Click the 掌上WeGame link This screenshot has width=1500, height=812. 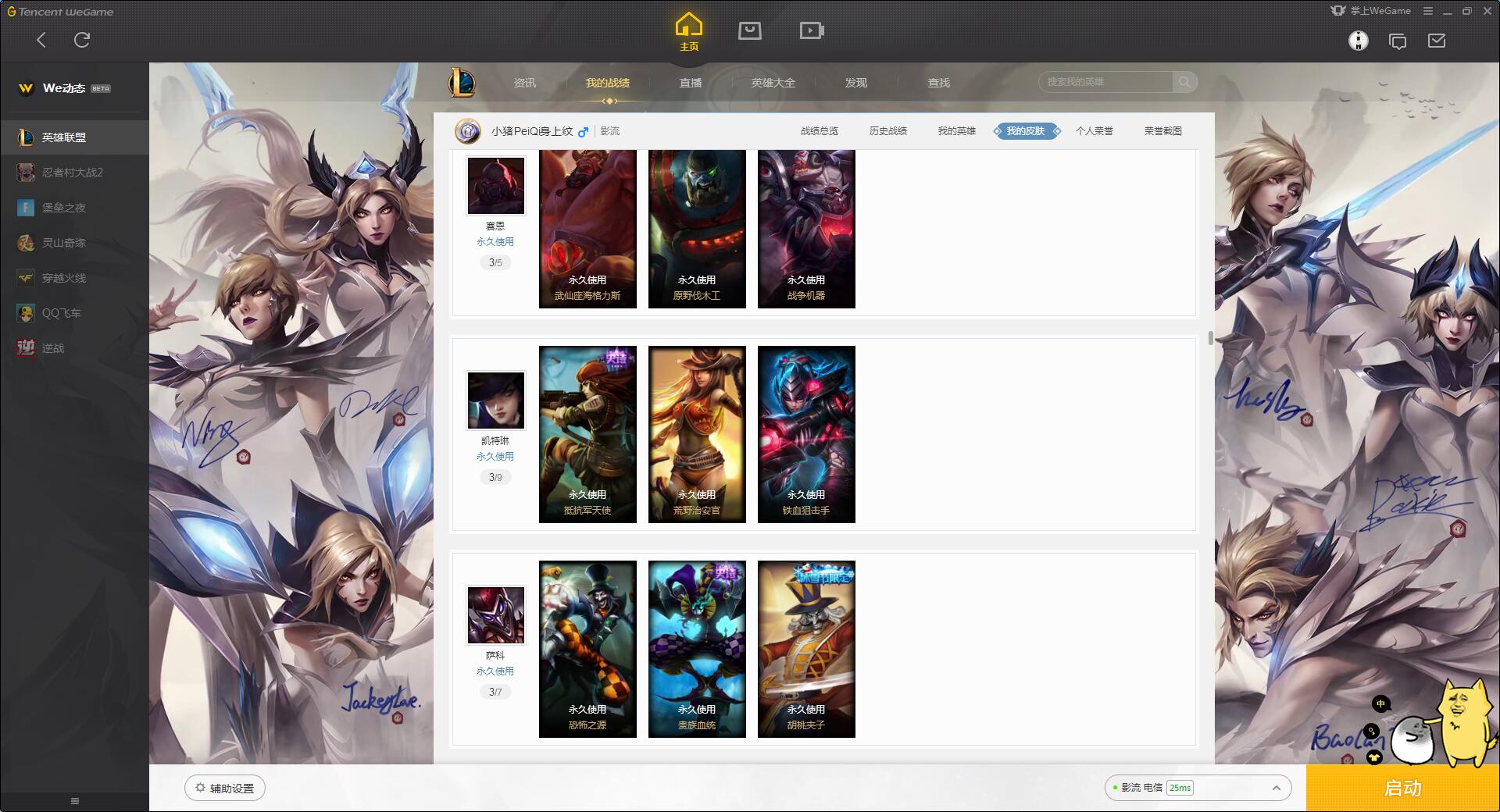pos(1372,11)
